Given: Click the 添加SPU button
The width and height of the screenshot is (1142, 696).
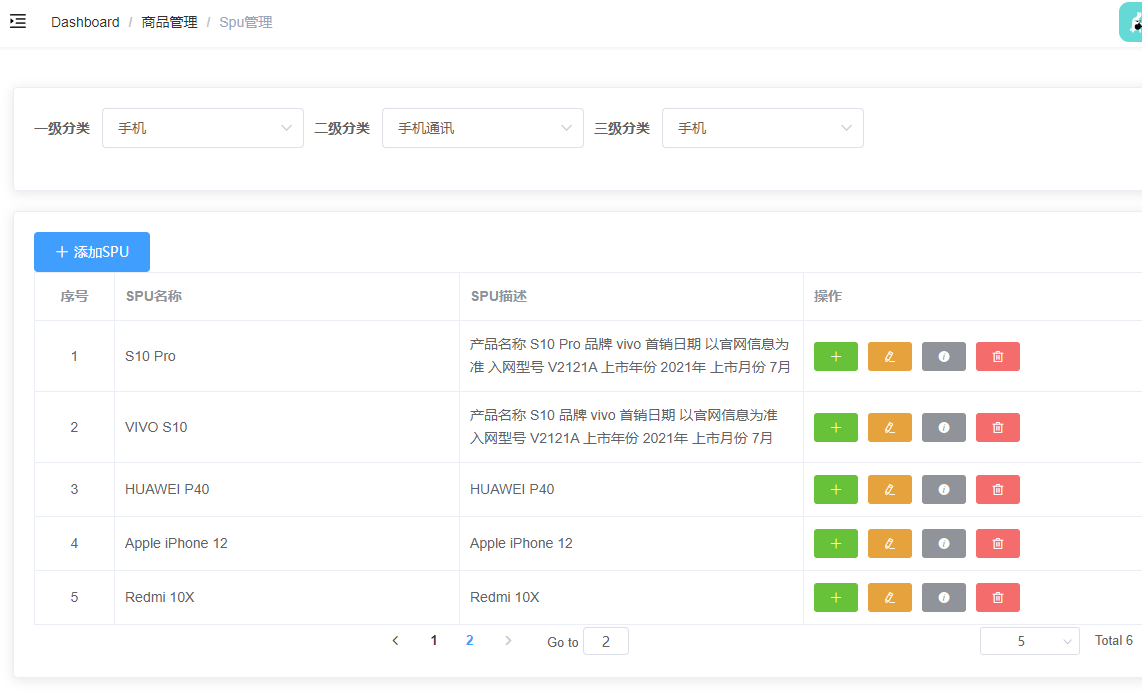Looking at the screenshot, I should coord(92,252).
